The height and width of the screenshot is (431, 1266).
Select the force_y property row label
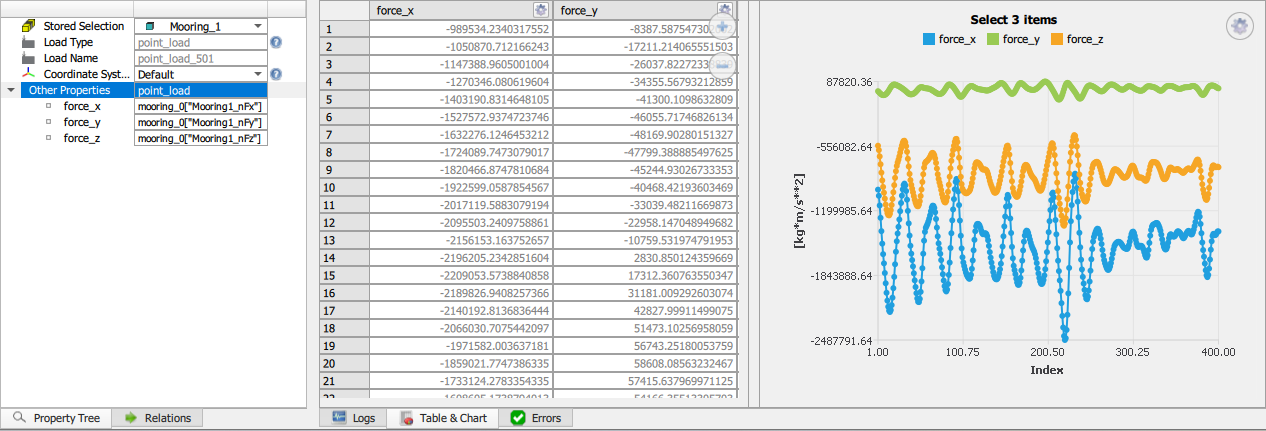[82, 122]
